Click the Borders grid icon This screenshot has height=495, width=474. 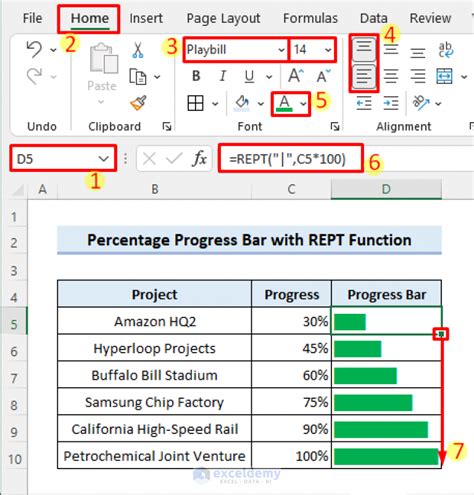[195, 103]
